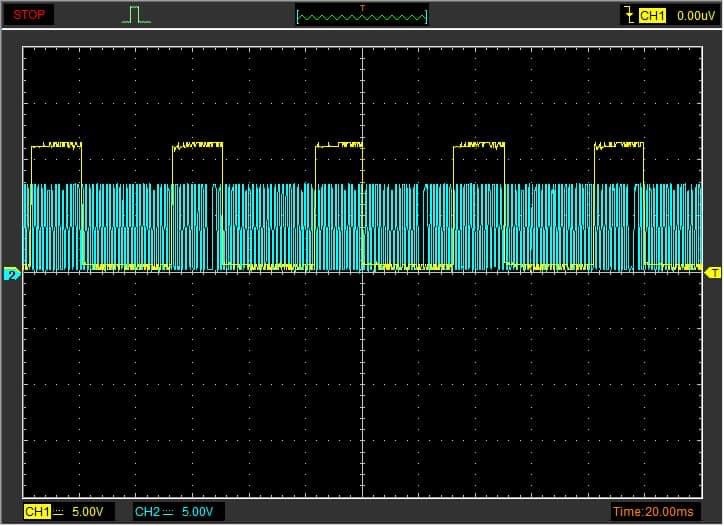Click the CH1 DC coupling symbol
The image size is (724, 526).
click(x=59, y=512)
